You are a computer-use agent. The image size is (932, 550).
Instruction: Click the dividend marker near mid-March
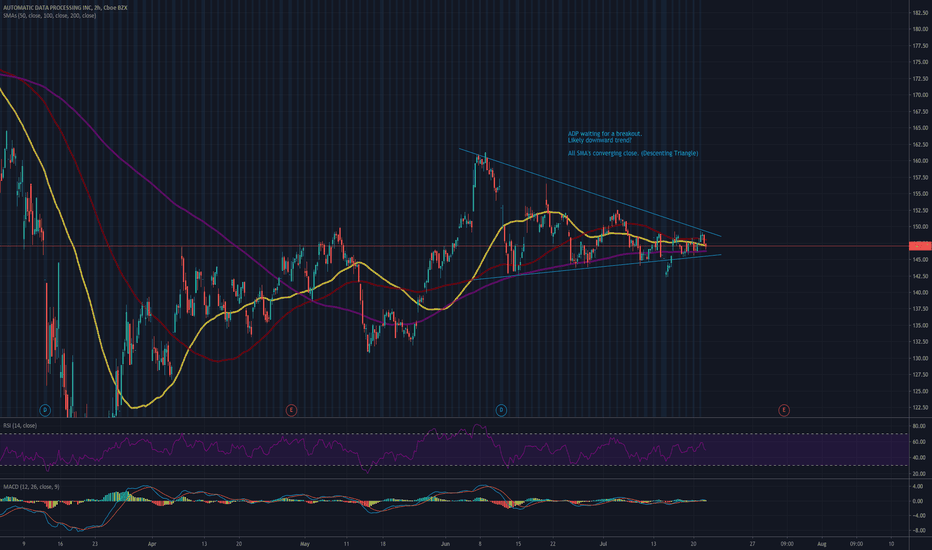pos(45,410)
